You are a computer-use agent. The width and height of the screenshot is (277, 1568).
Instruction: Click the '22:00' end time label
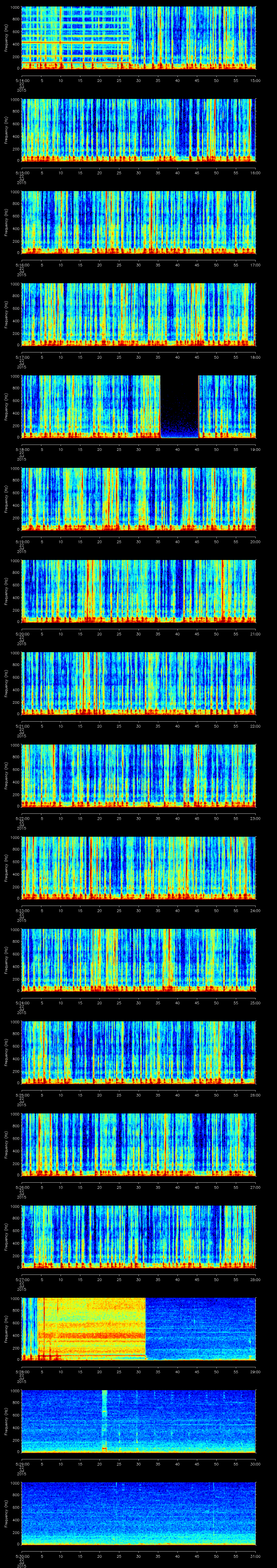pos(255,726)
